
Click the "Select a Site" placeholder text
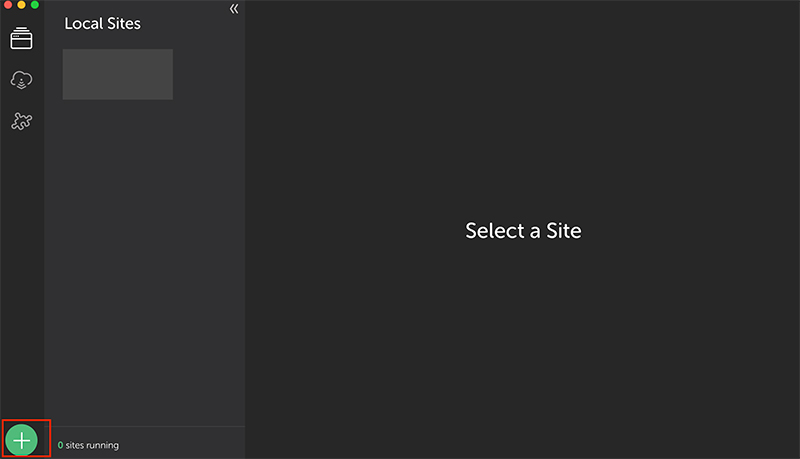pyautogui.click(x=523, y=231)
